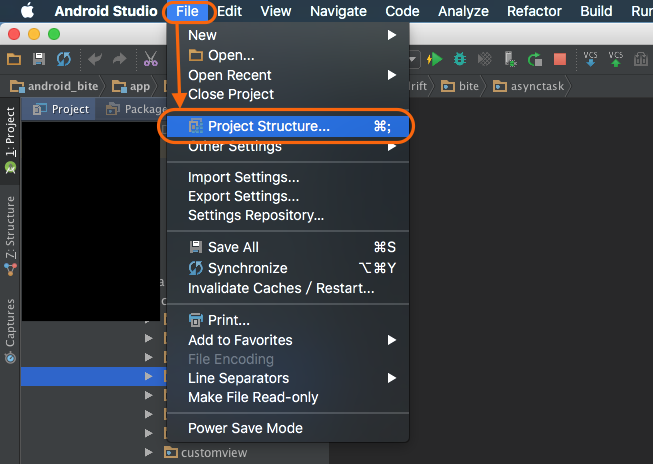Click the Synchronize toolbar icon
Viewport: 653px width, 464px height.
pos(64,59)
